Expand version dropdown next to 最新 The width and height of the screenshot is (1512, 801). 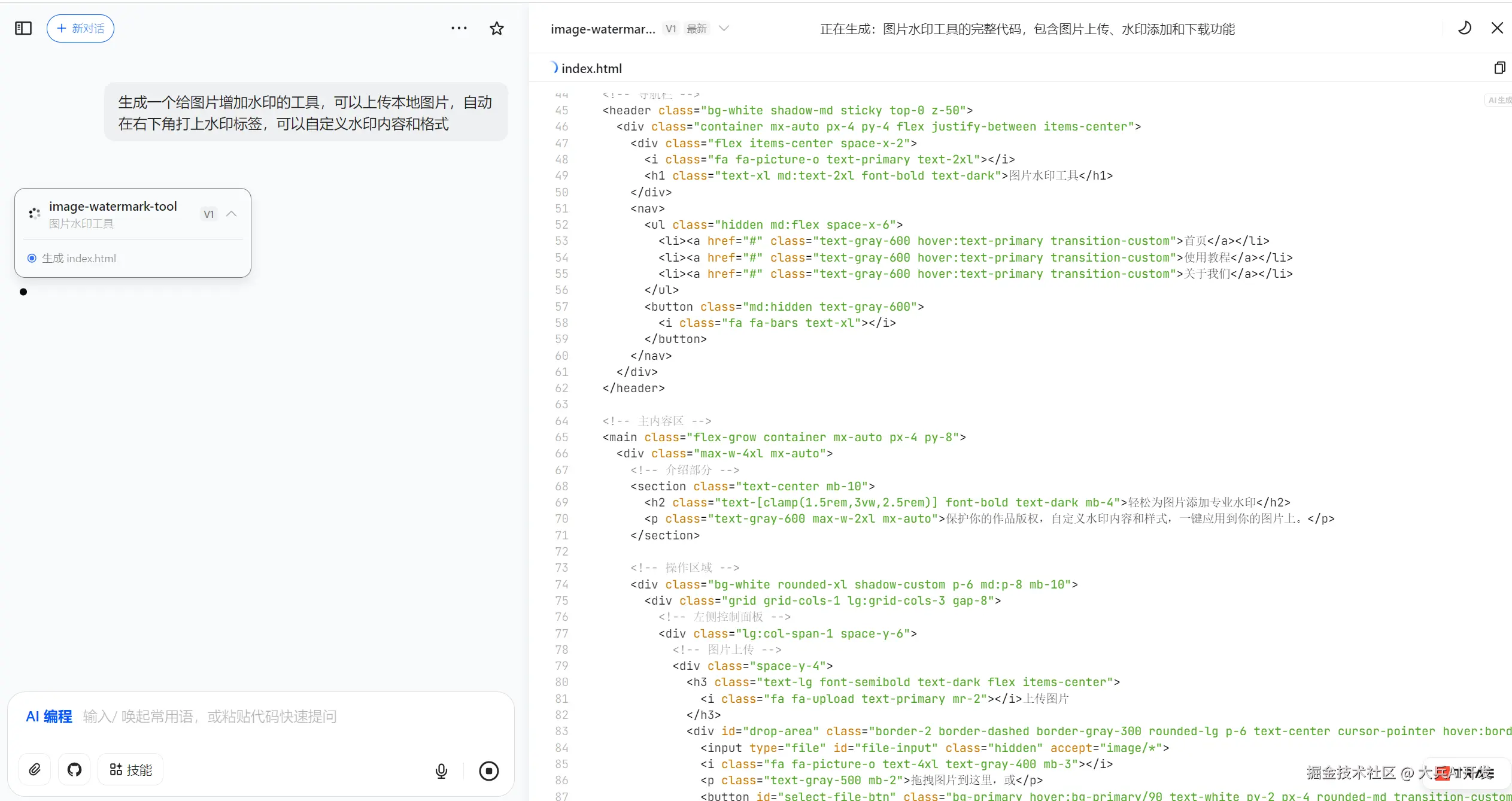click(x=724, y=28)
